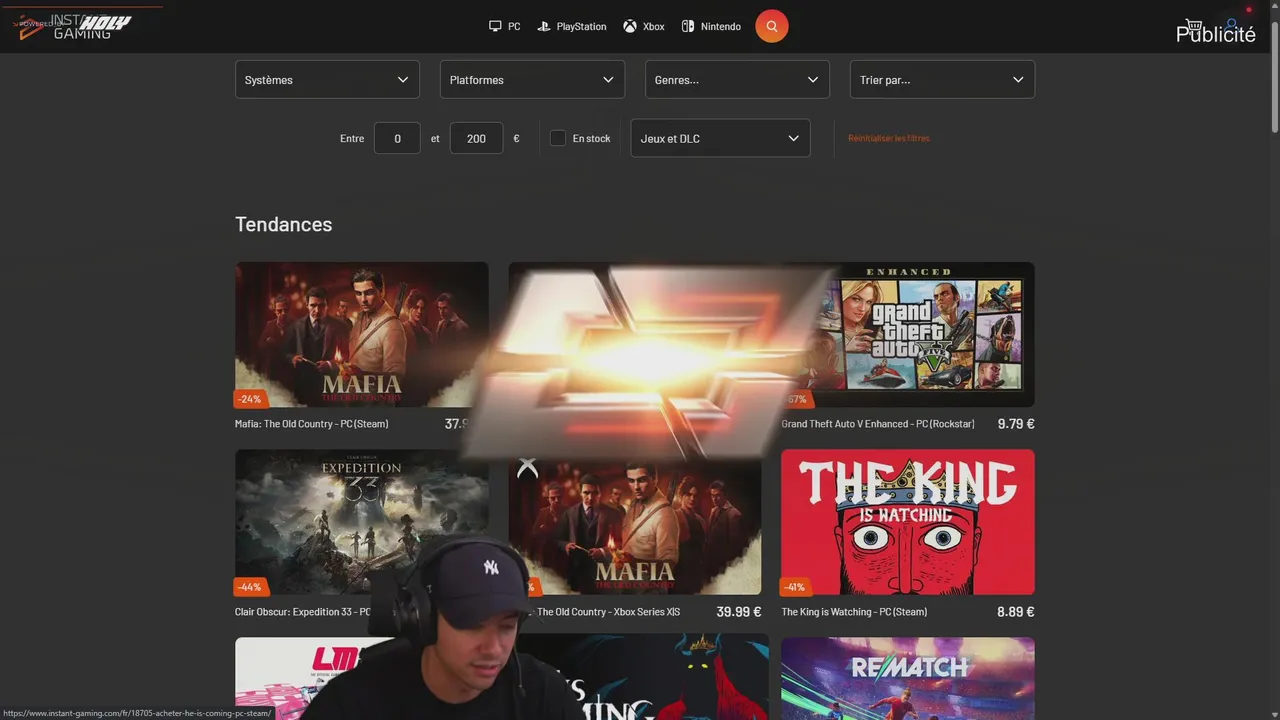Expand the Jeux et DLC dropdown

pyautogui.click(x=720, y=138)
